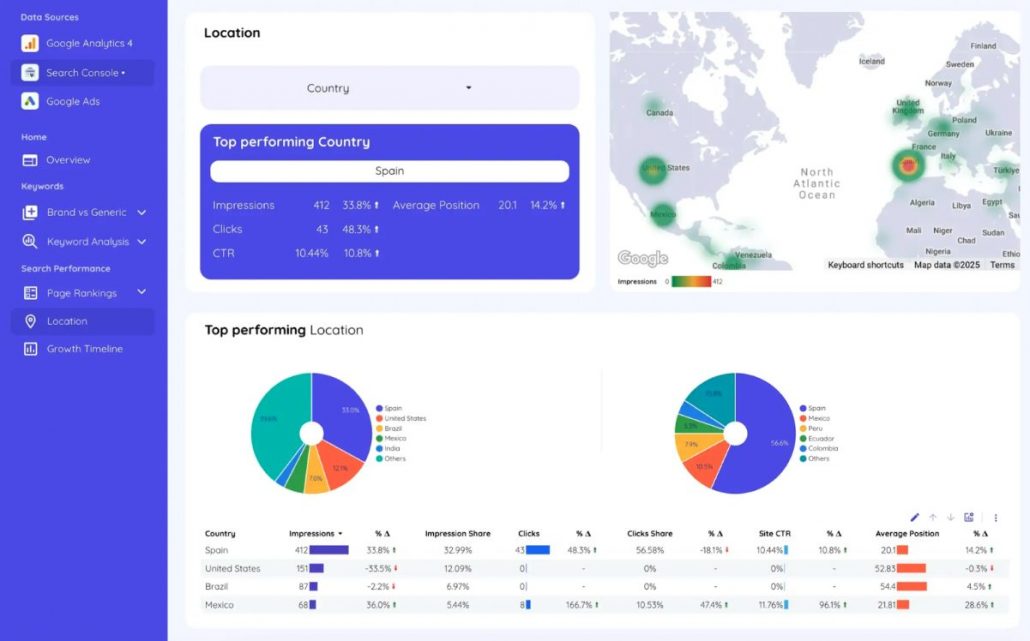Click the Keyword Analysis magnifier icon
Viewport: 1030px width, 641px height.
click(30, 241)
